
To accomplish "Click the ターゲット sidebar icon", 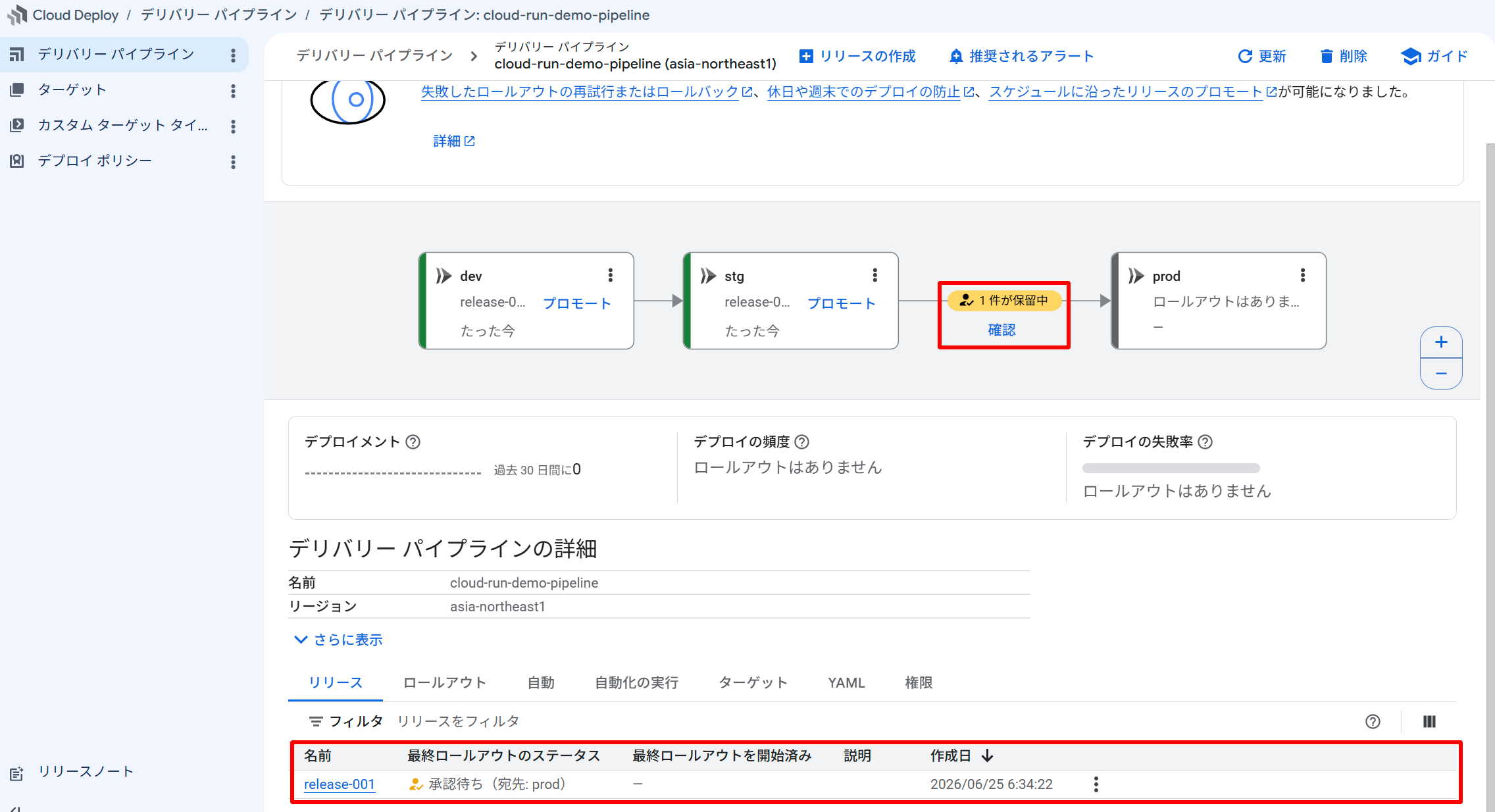I will click(x=17, y=89).
